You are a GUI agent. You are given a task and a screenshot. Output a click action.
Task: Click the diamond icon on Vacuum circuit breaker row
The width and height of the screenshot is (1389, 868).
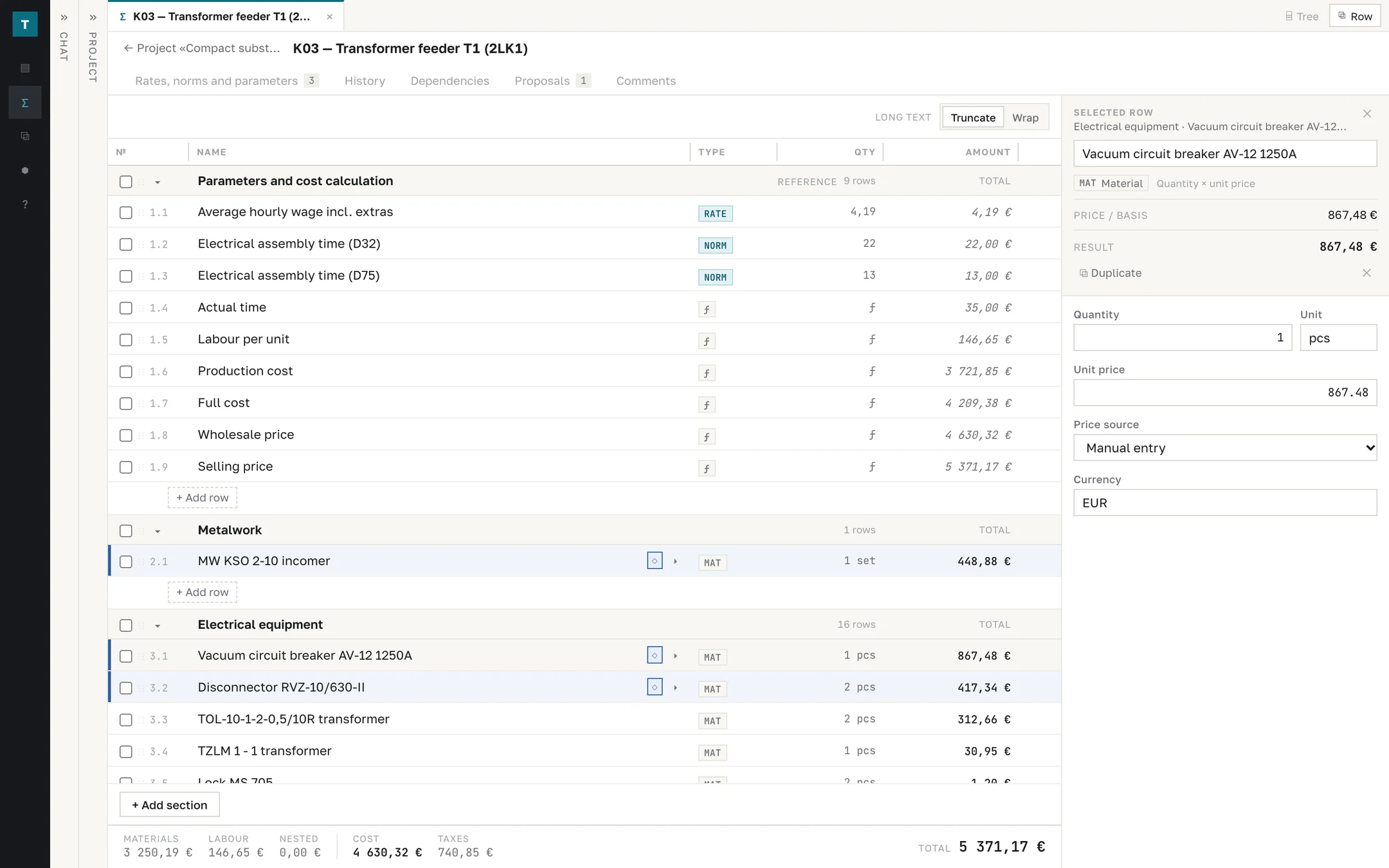click(655, 655)
